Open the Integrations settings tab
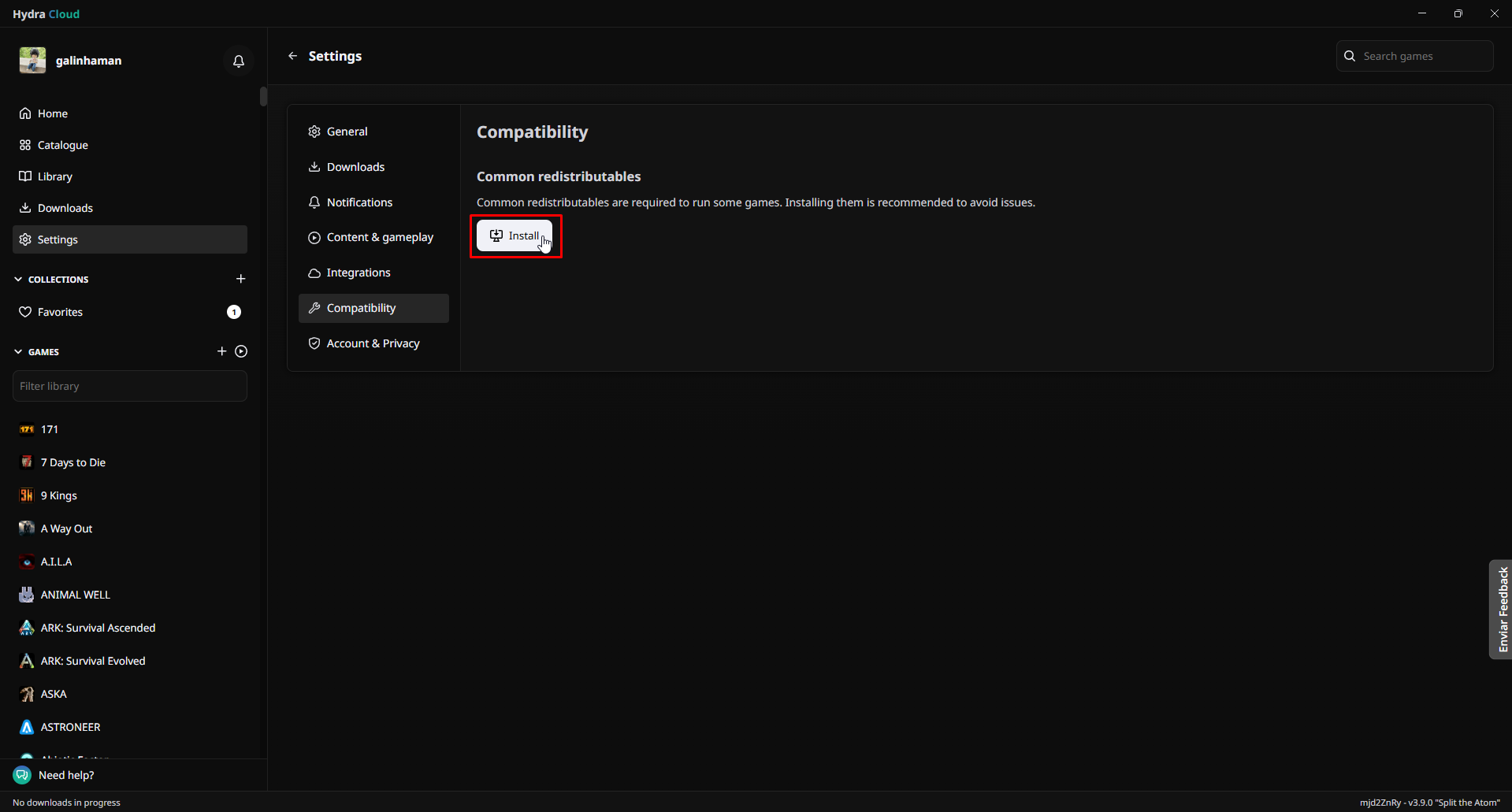The width and height of the screenshot is (1512, 812). coord(358,273)
